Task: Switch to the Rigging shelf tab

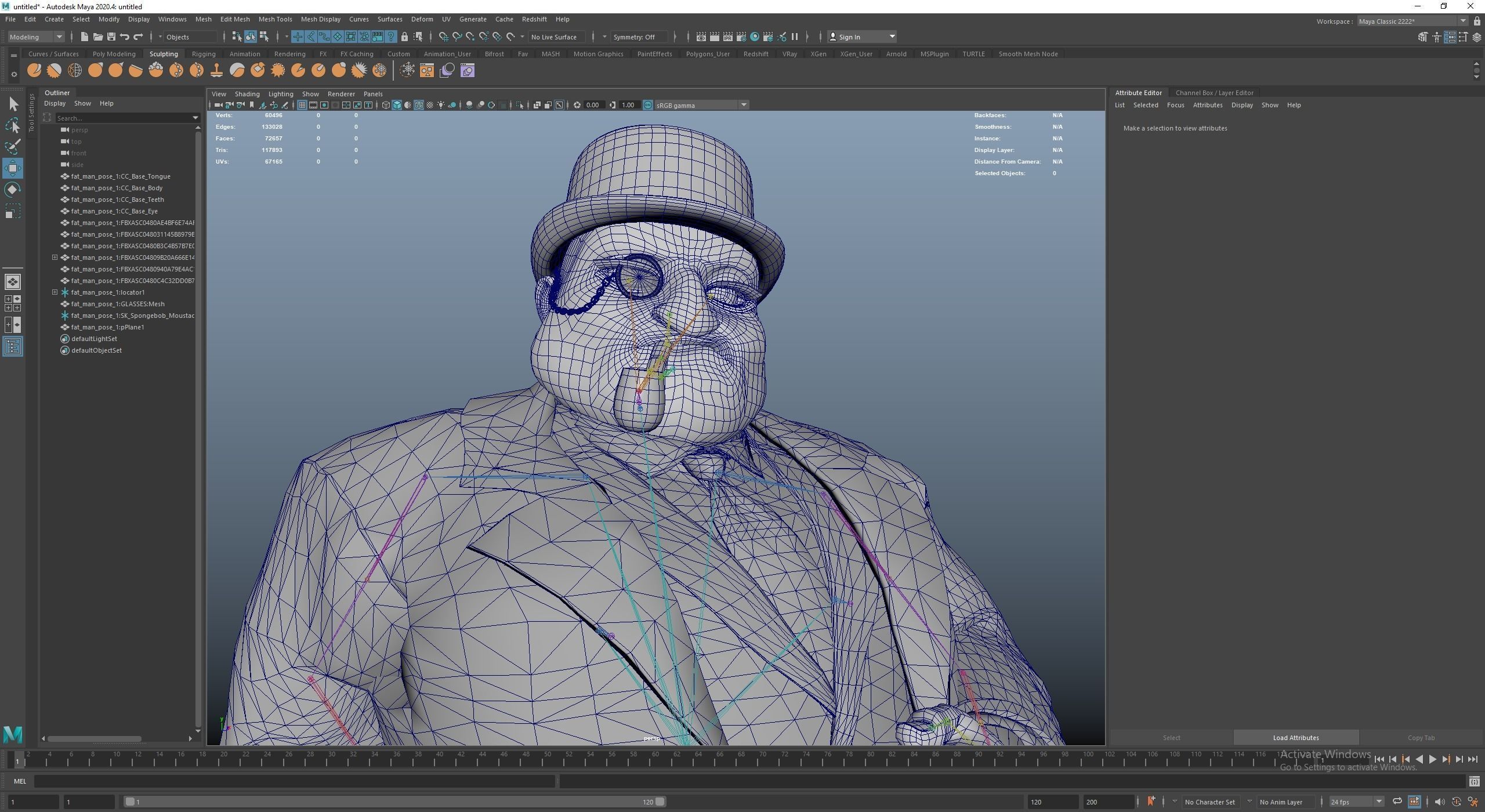Action: [x=203, y=54]
